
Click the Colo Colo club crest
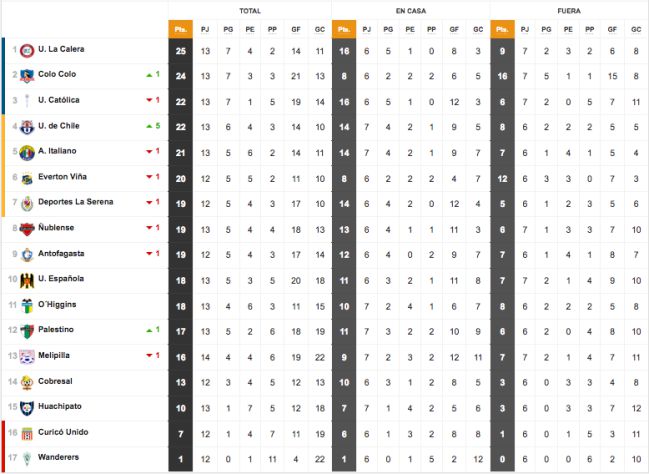tap(26, 75)
